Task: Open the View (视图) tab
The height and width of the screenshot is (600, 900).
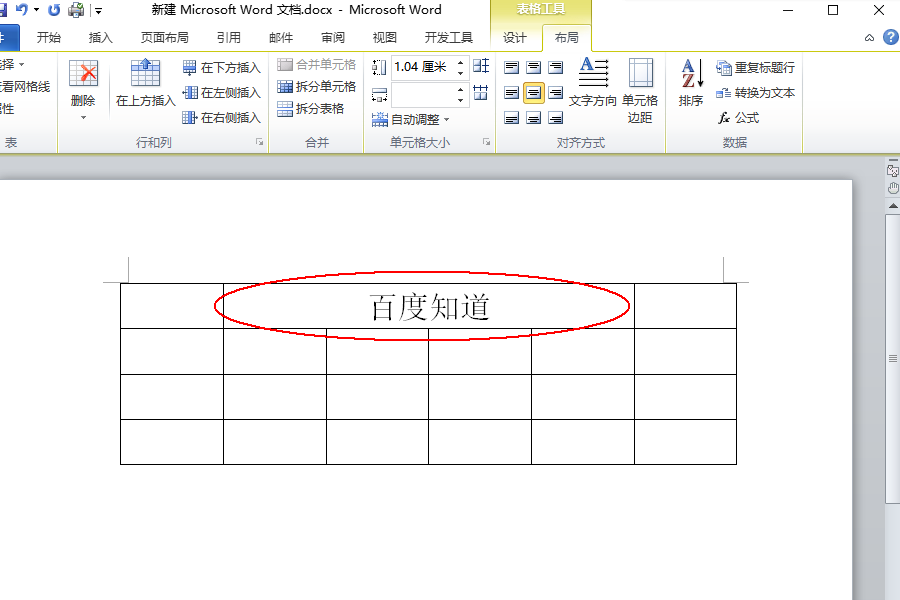Action: tap(385, 37)
